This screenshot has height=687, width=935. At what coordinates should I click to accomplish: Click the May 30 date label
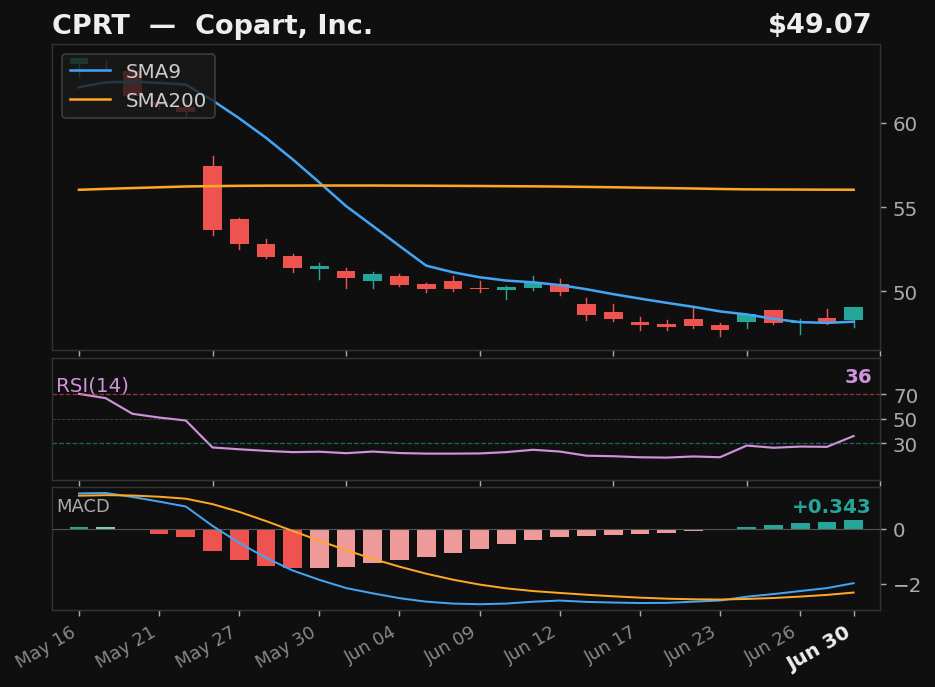pyautogui.click(x=285, y=646)
